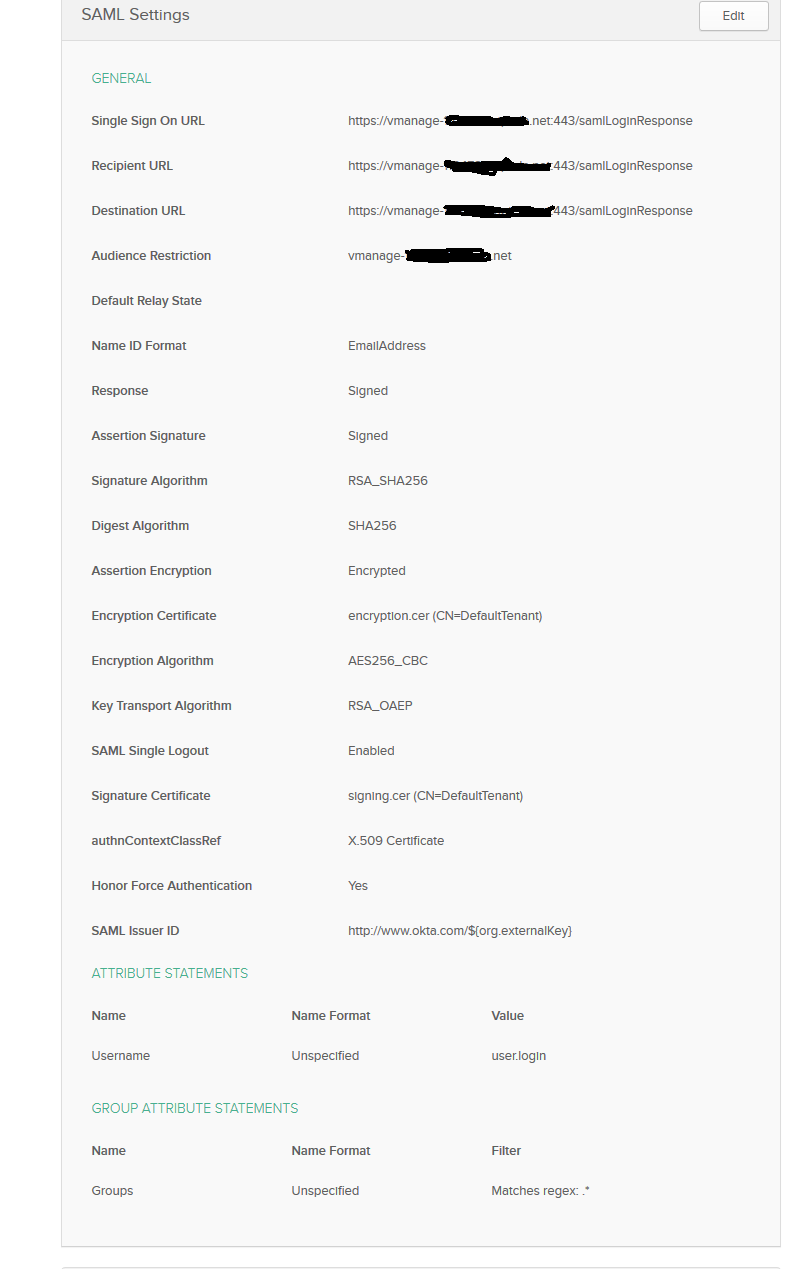This screenshot has height=1269, width=808.
Task: Select the SAML Single Logout Enabled value
Action: pos(368,750)
